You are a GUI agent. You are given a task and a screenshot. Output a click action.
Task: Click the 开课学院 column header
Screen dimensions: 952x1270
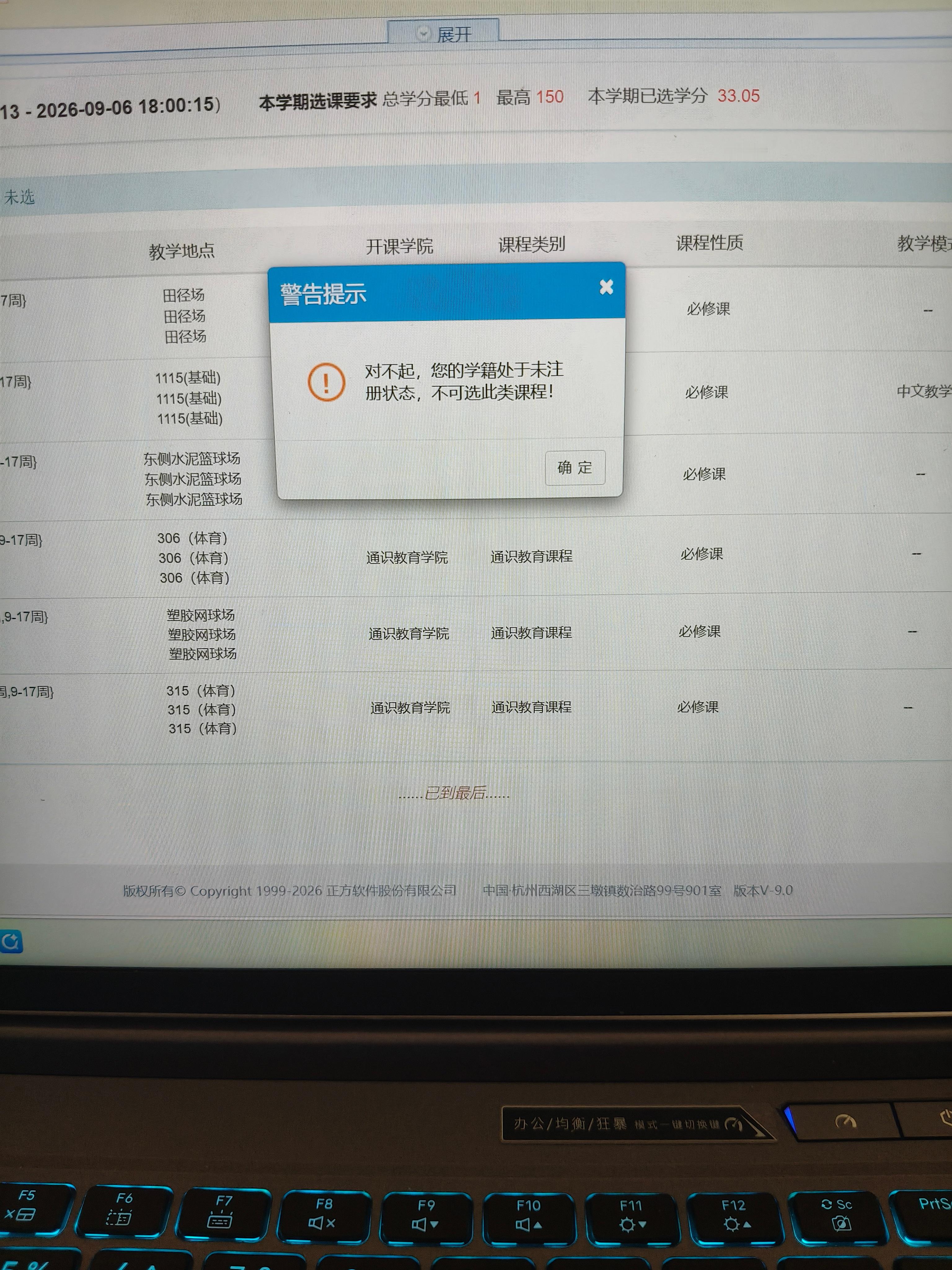coord(399,246)
